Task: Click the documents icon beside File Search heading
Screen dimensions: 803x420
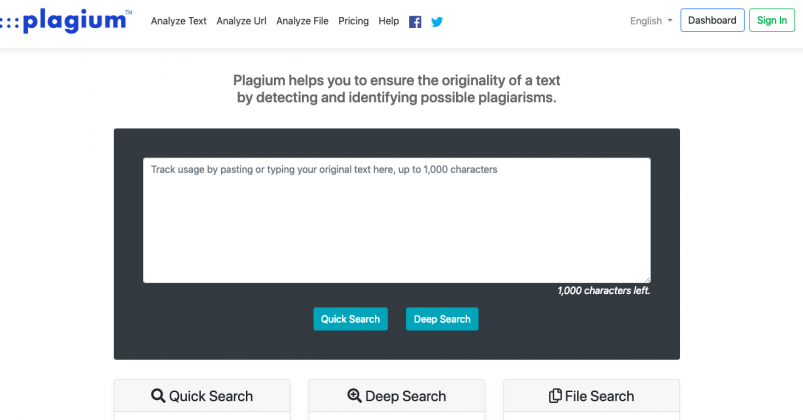Action: pyautogui.click(x=555, y=396)
